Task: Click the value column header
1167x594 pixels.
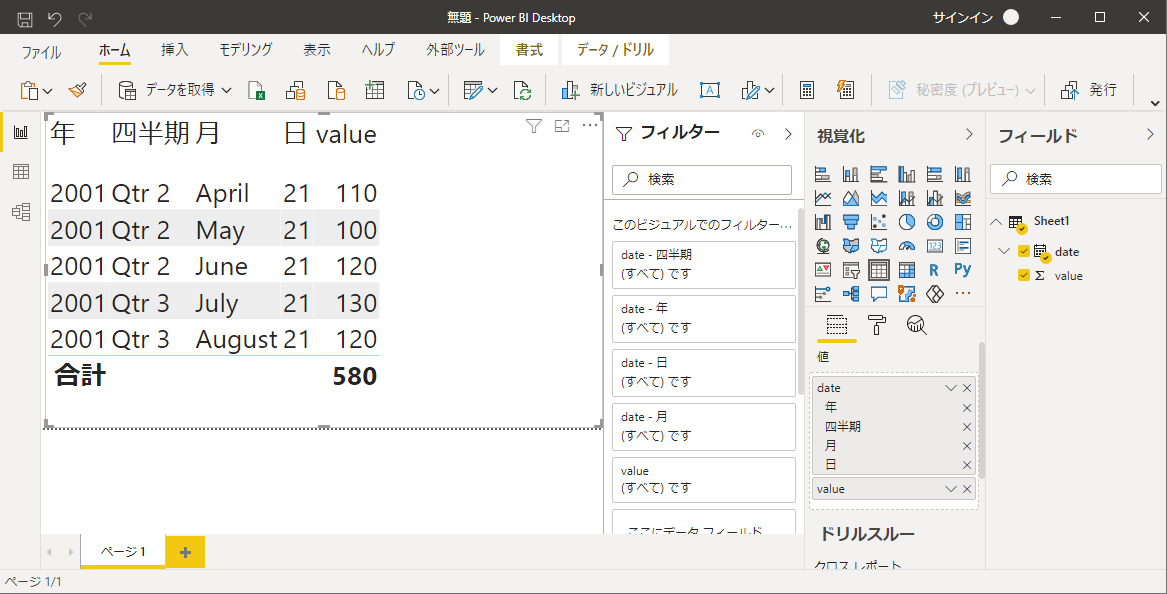Action: pos(346,134)
